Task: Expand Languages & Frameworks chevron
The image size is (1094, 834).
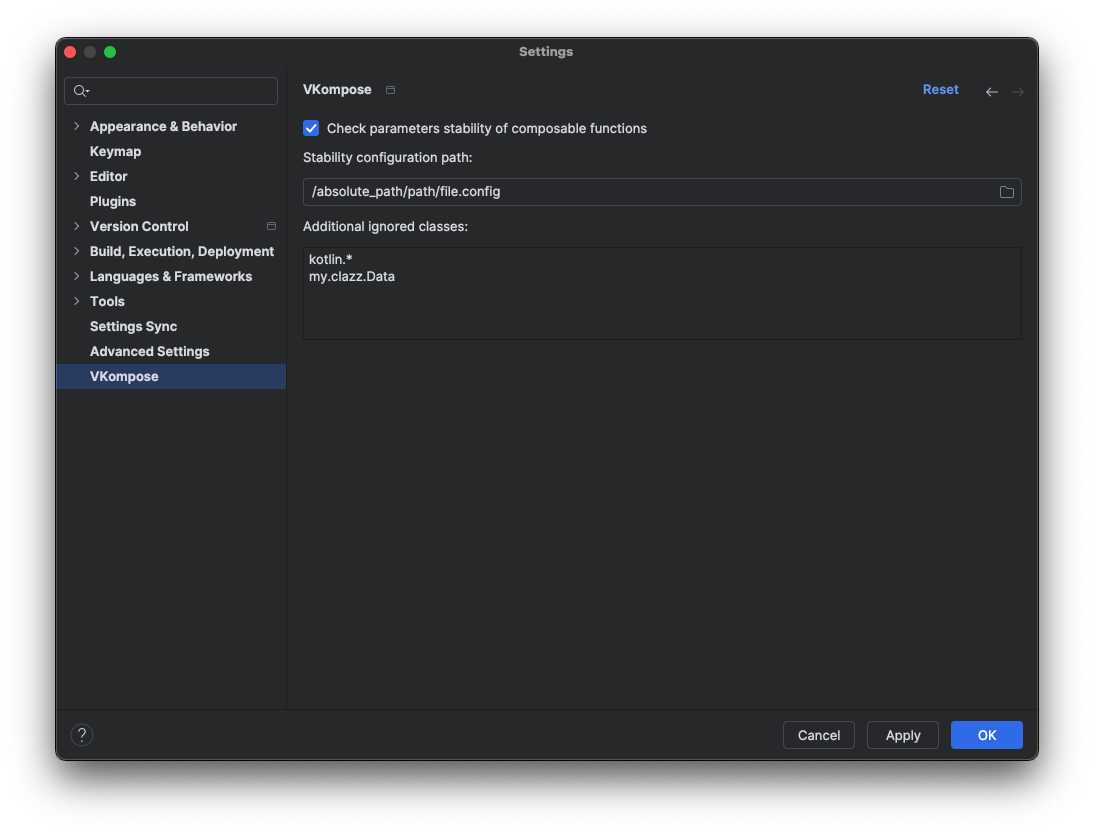Action: (x=77, y=276)
